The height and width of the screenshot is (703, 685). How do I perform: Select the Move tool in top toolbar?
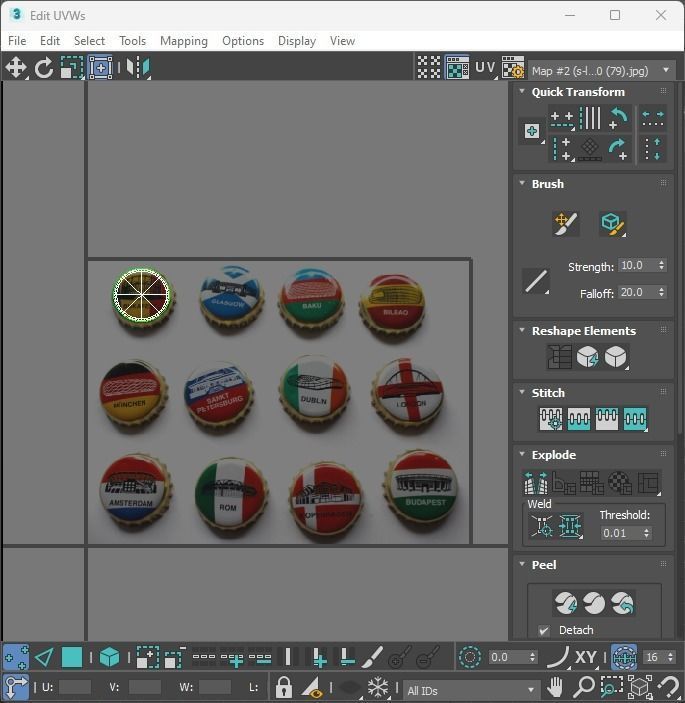(x=16, y=68)
